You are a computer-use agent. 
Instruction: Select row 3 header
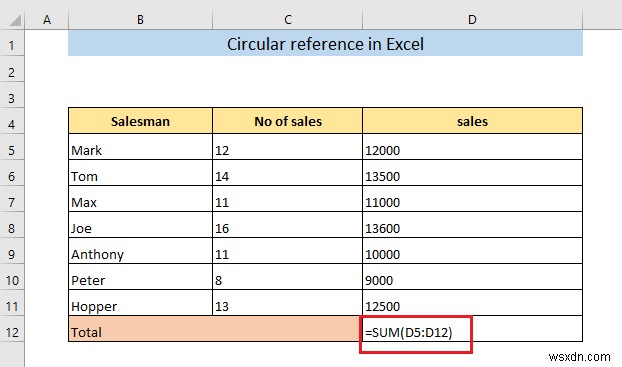click(12, 95)
